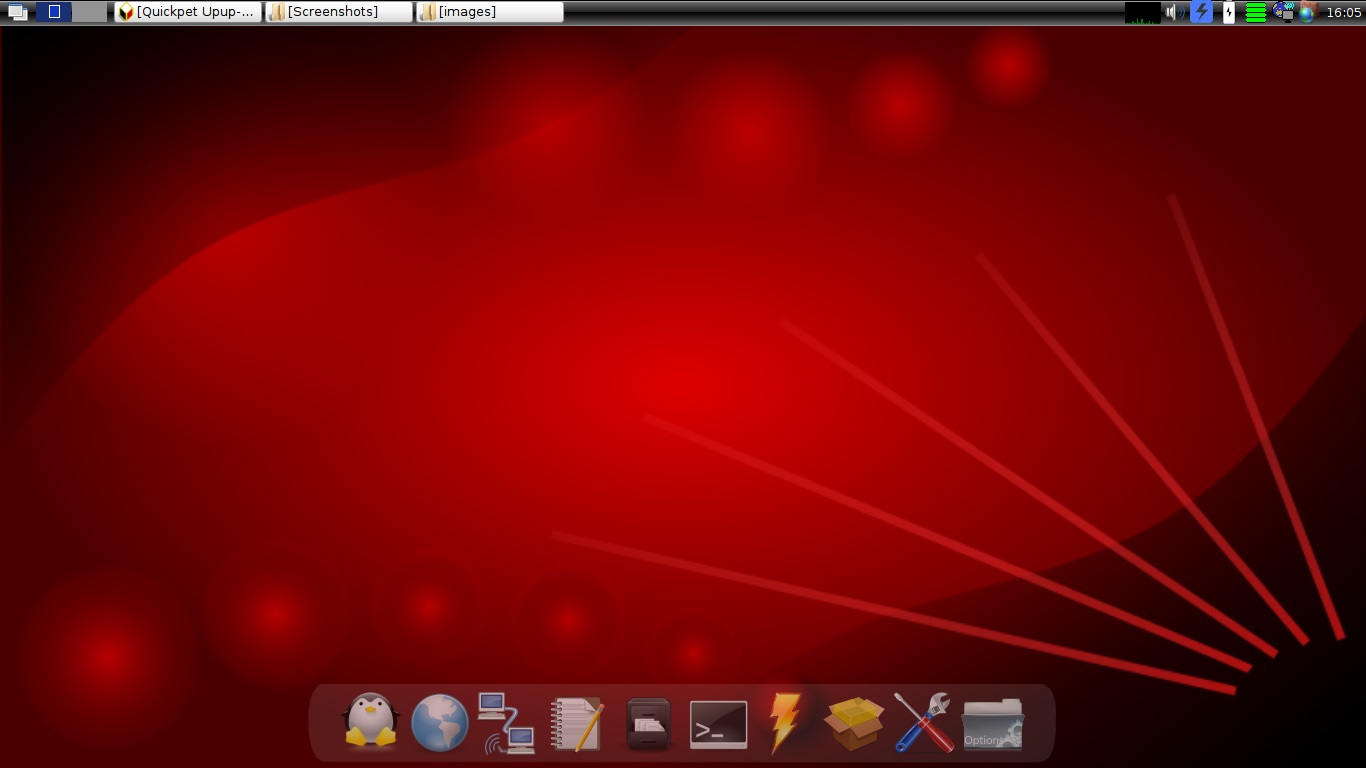Launch the terminal from the dock
The width and height of the screenshot is (1366, 768).
(x=719, y=724)
